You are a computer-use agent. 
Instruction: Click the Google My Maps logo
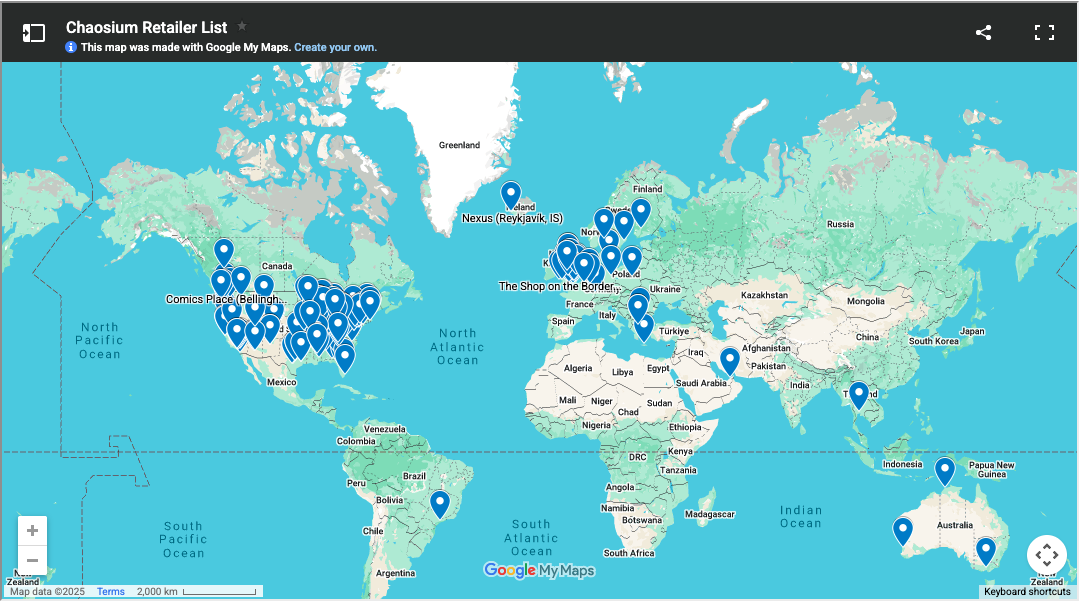(539, 571)
